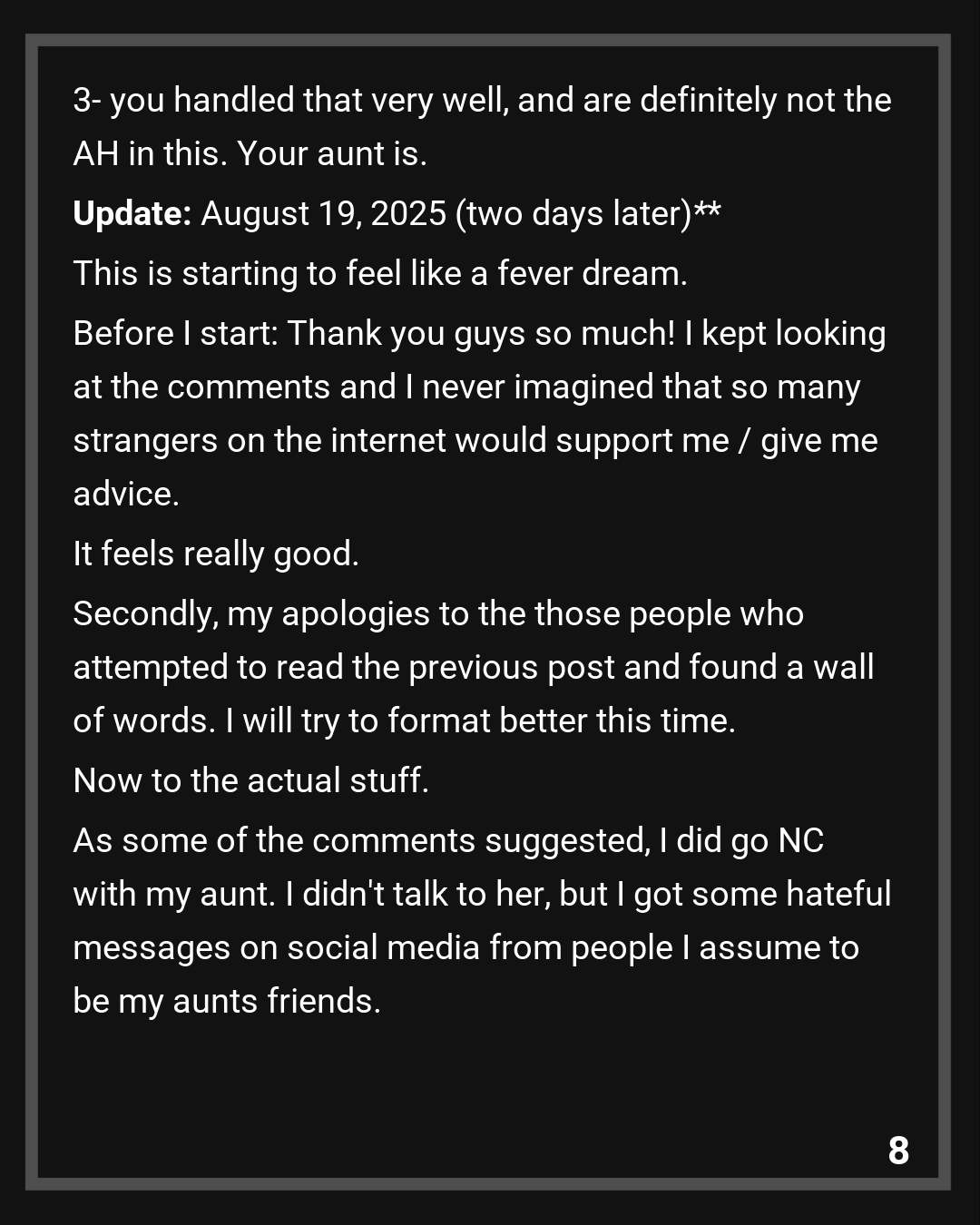Click "format better this time." text
980x1225 pixels.
click(x=561, y=721)
